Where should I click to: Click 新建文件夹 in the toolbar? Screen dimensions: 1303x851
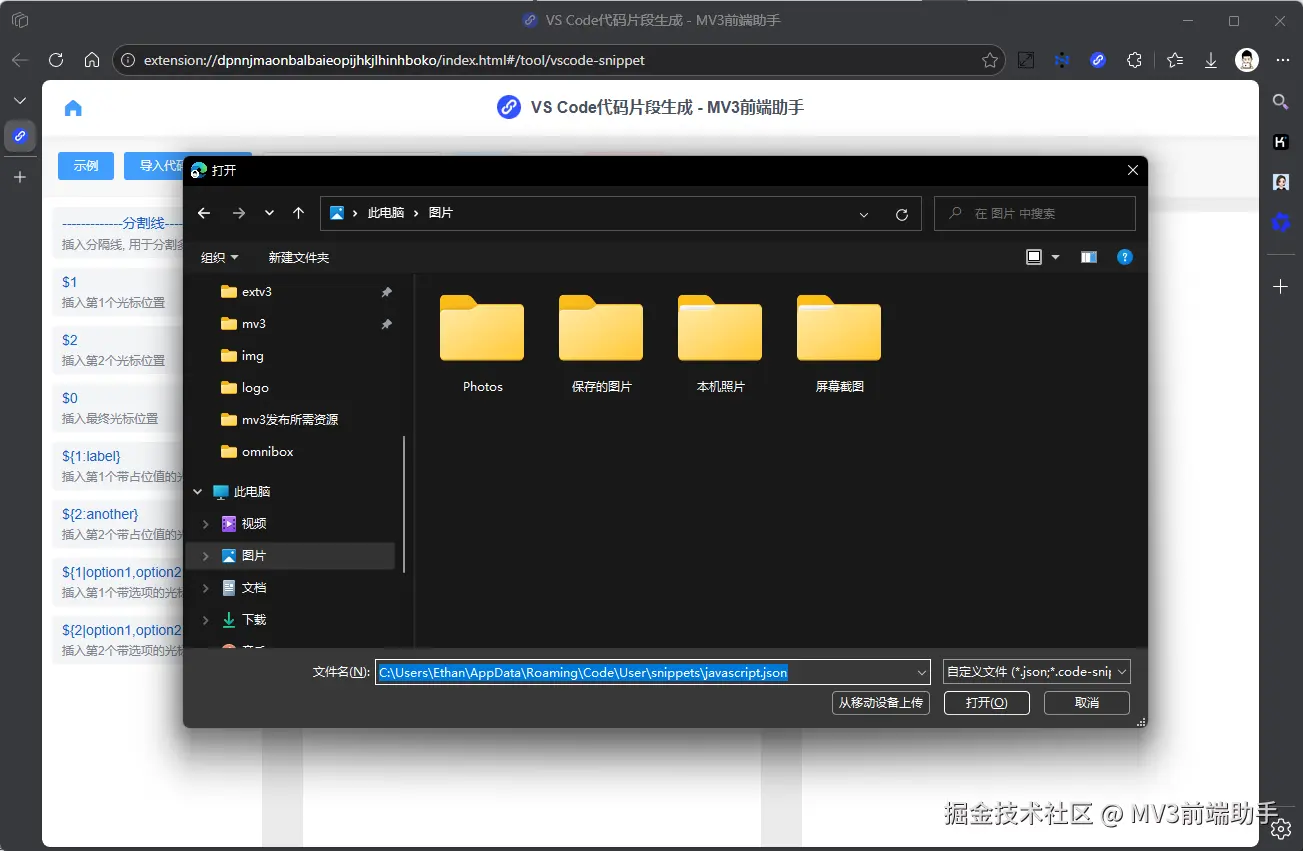tap(298, 257)
